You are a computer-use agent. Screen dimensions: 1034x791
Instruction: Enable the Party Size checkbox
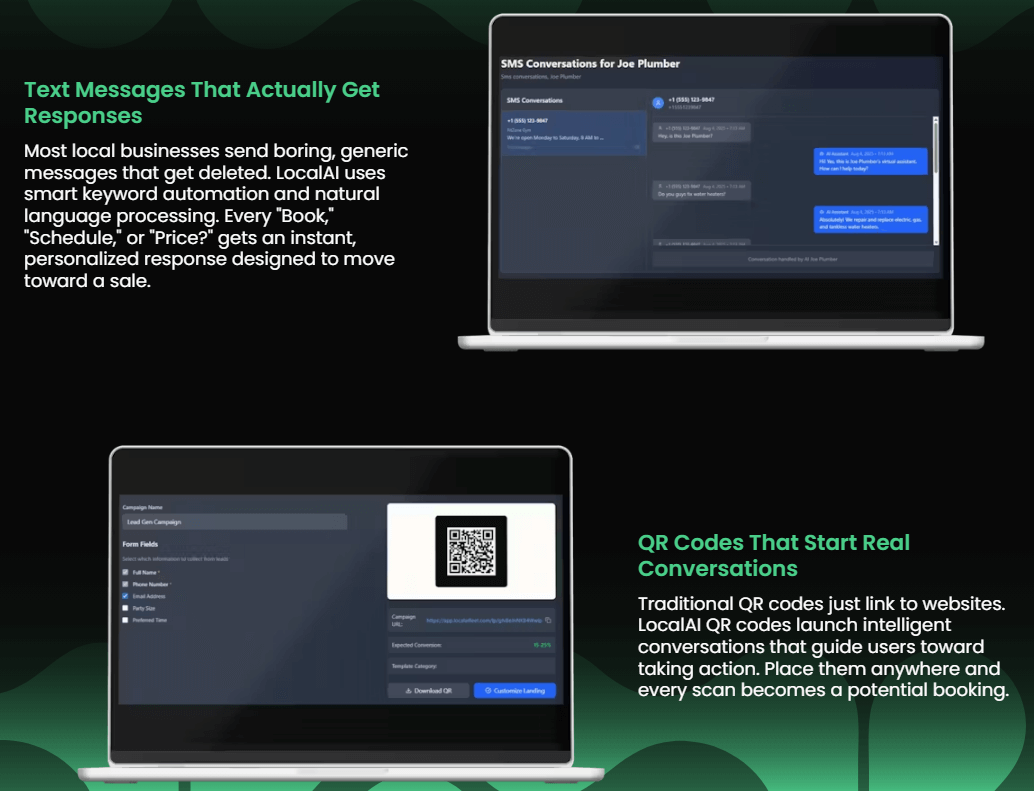(125, 608)
